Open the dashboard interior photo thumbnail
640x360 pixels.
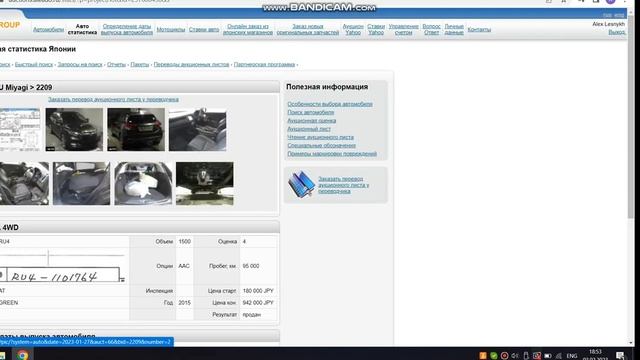click(x=198, y=129)
